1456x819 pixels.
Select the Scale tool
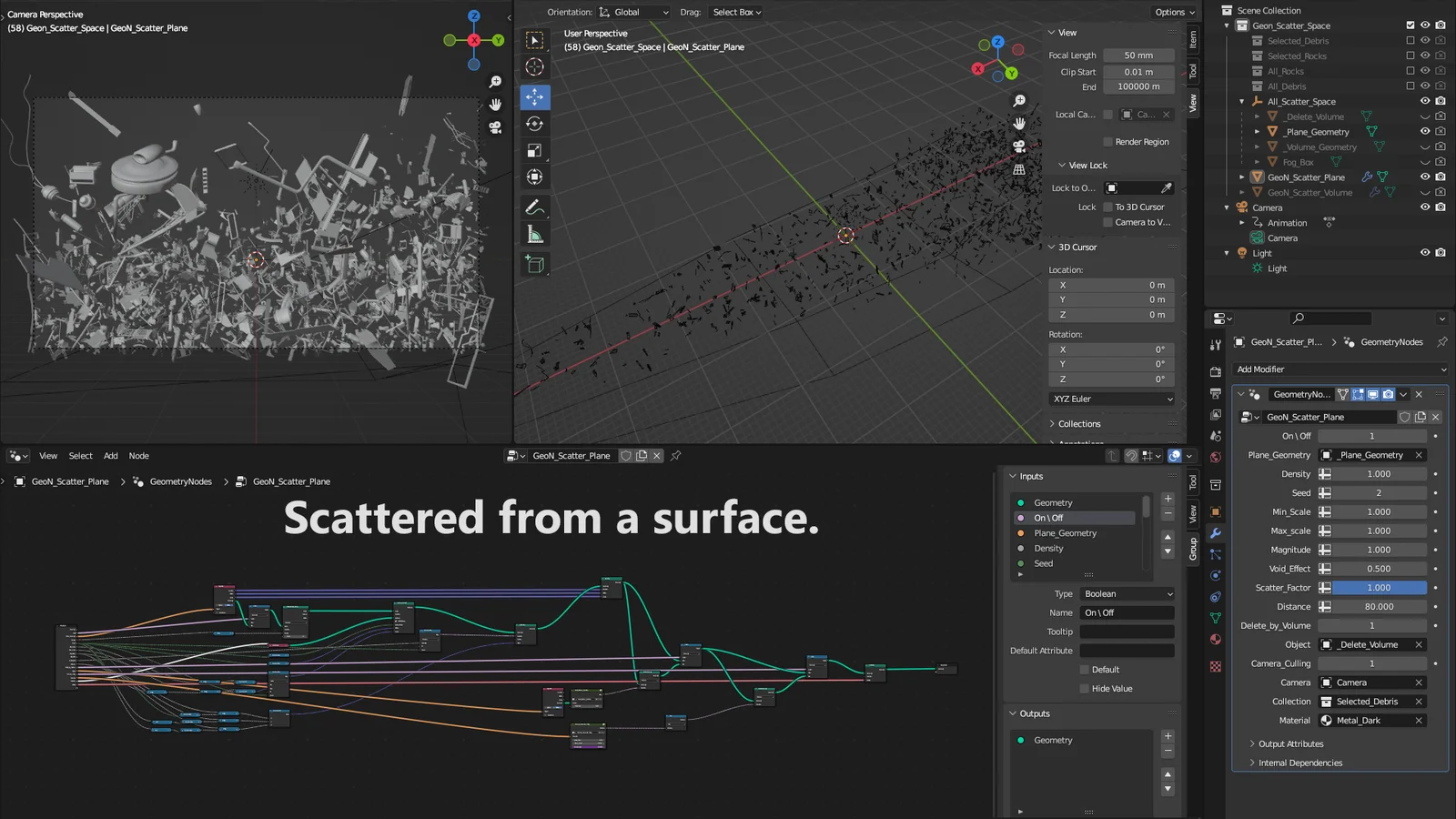[x=534, y=151]
